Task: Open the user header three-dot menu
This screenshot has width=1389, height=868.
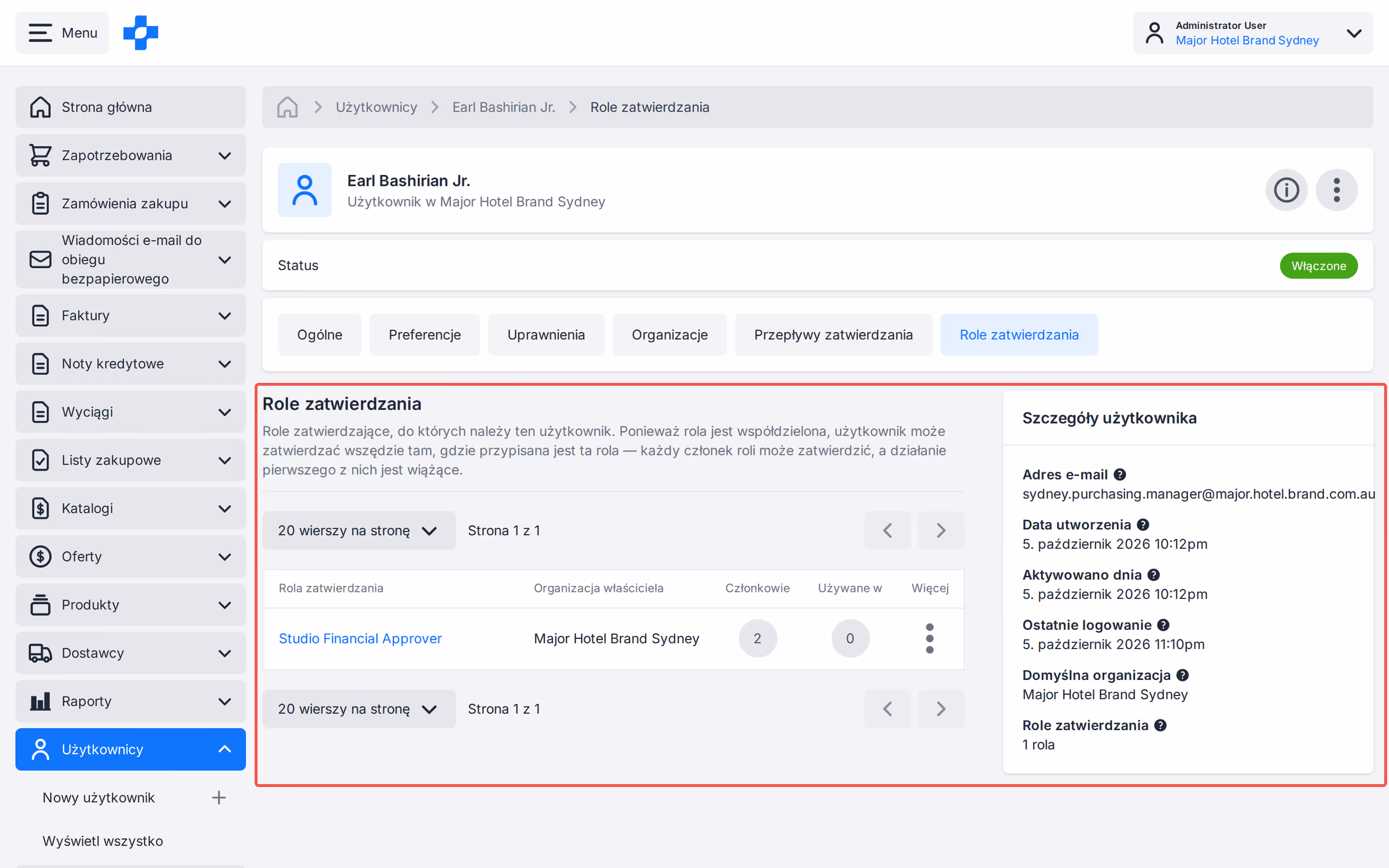Action: click(x=1337, y=190)
